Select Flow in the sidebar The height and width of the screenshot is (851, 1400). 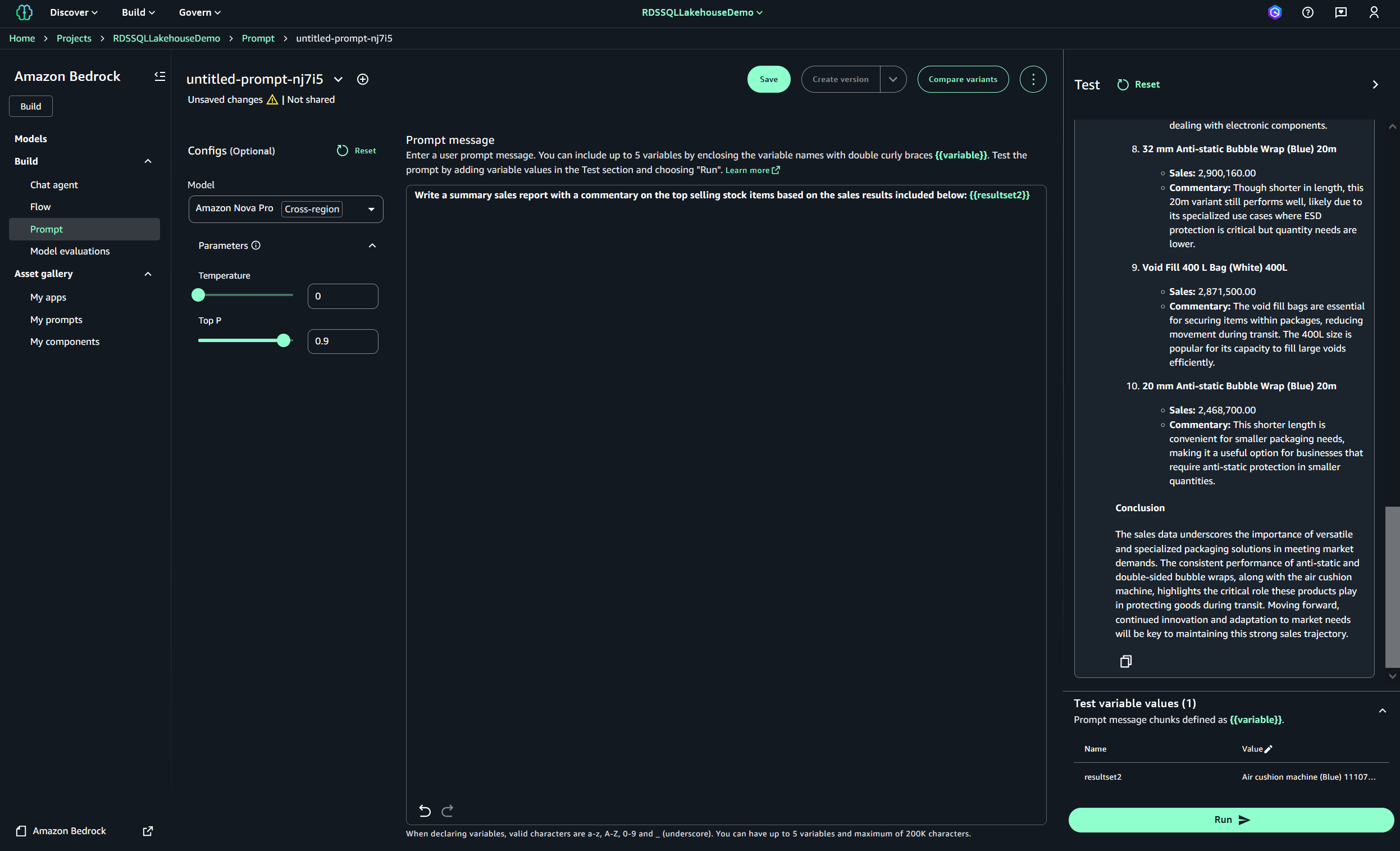click(40, 206)
